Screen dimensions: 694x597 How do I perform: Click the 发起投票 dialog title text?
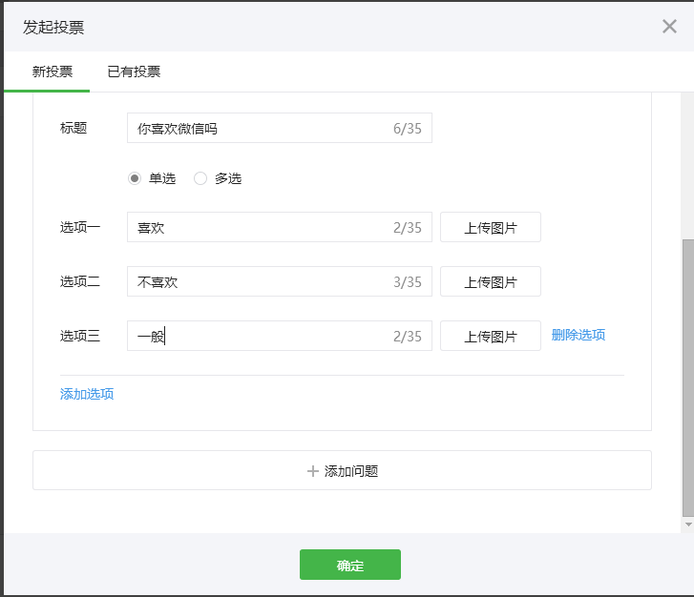coord(54,27)
